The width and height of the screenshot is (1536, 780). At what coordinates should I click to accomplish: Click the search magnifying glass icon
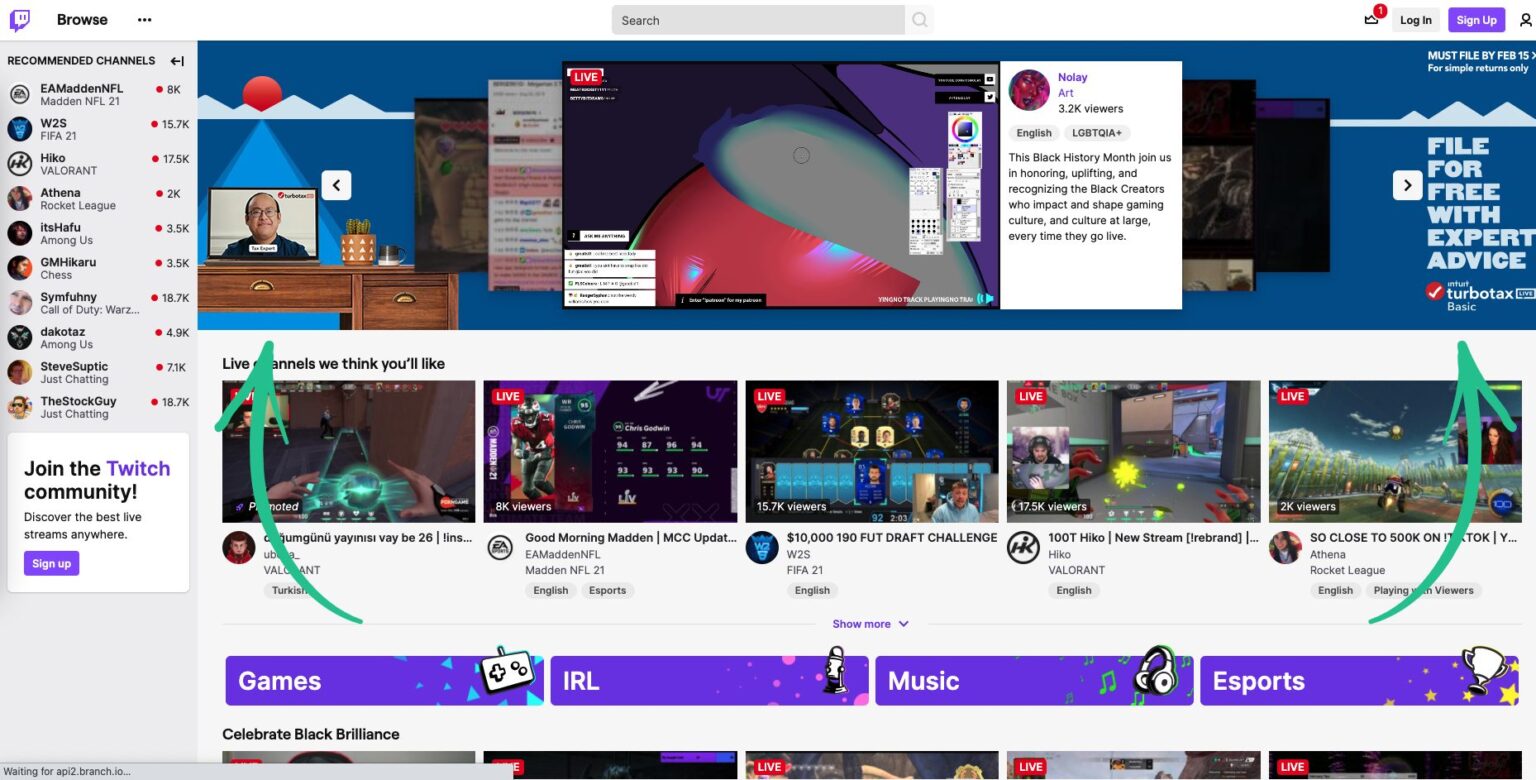(x=918, y=20)
